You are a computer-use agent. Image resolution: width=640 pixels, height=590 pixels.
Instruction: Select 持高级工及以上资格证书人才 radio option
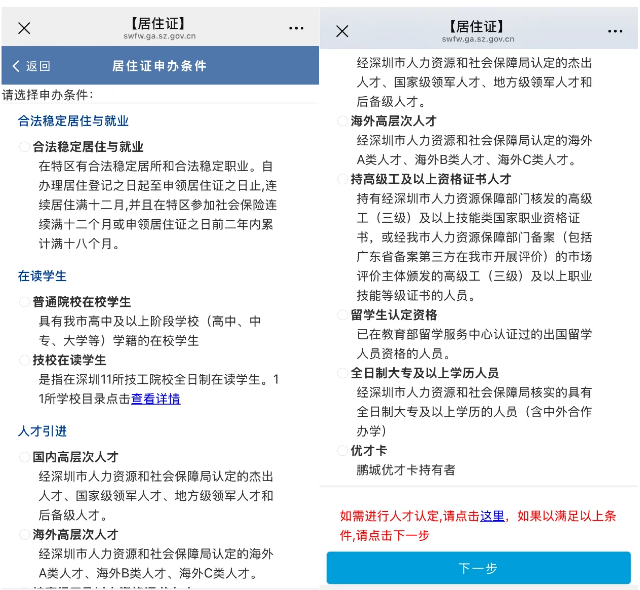pos(342,179)
